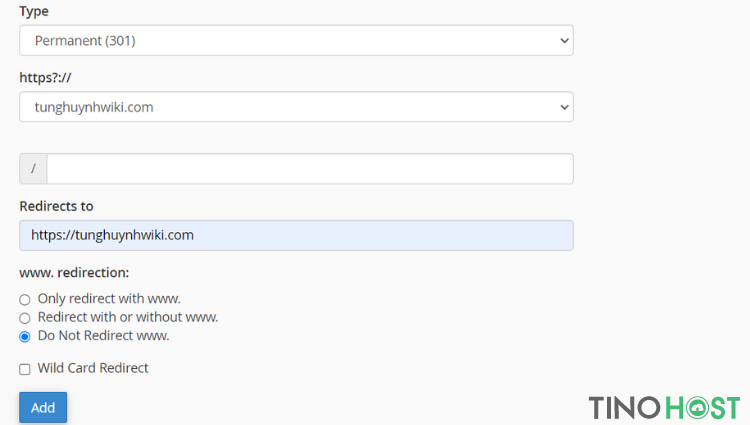Click the Only redirect with www. label text
This screenshot has height=425, width=750.
pos(109,299)
